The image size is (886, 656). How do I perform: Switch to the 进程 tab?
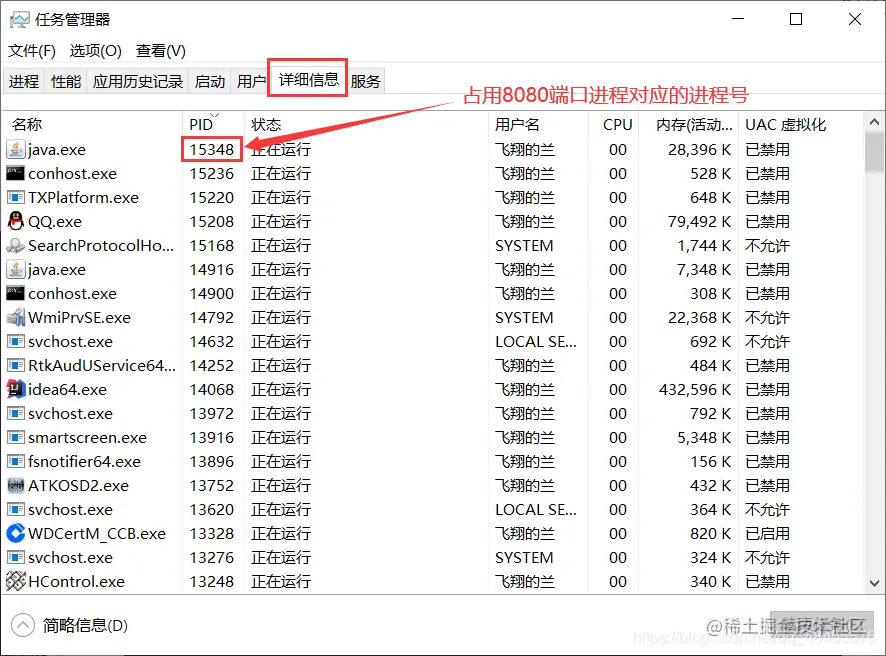click(24, 81)
